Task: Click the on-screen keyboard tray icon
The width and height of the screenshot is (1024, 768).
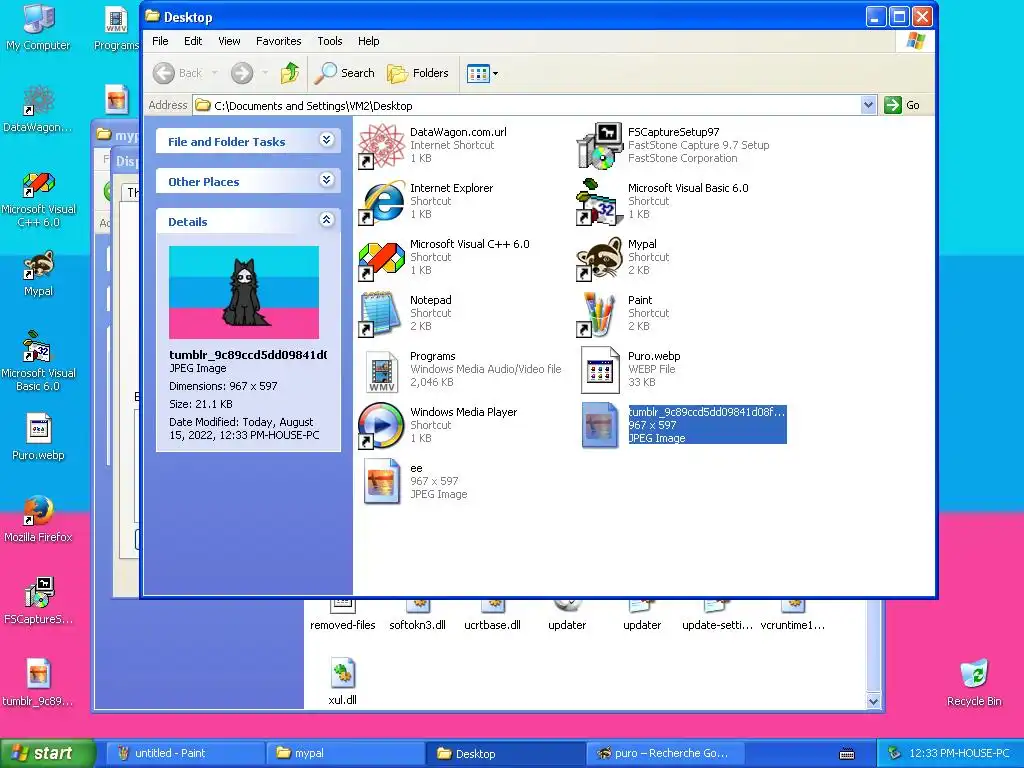Action: 847,754
